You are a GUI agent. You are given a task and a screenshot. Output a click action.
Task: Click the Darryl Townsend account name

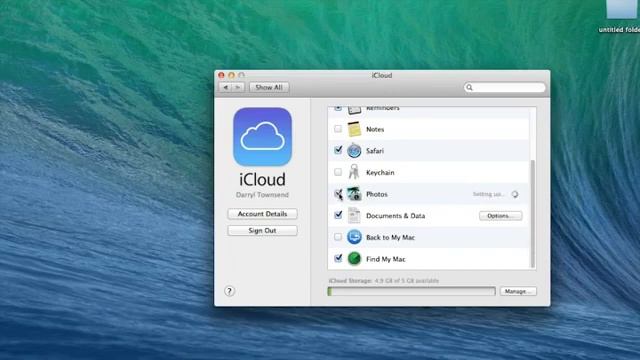pyautogui.click(x=262, y=195)
